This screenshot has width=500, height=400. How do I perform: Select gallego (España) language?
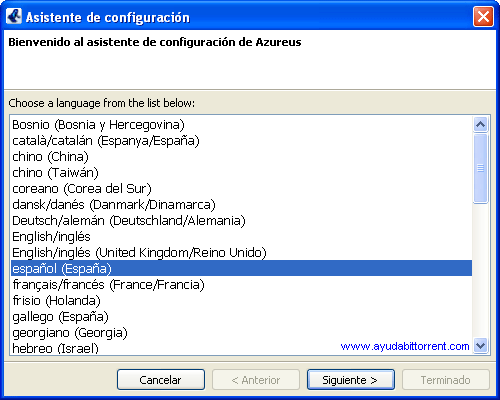point(241,317)
